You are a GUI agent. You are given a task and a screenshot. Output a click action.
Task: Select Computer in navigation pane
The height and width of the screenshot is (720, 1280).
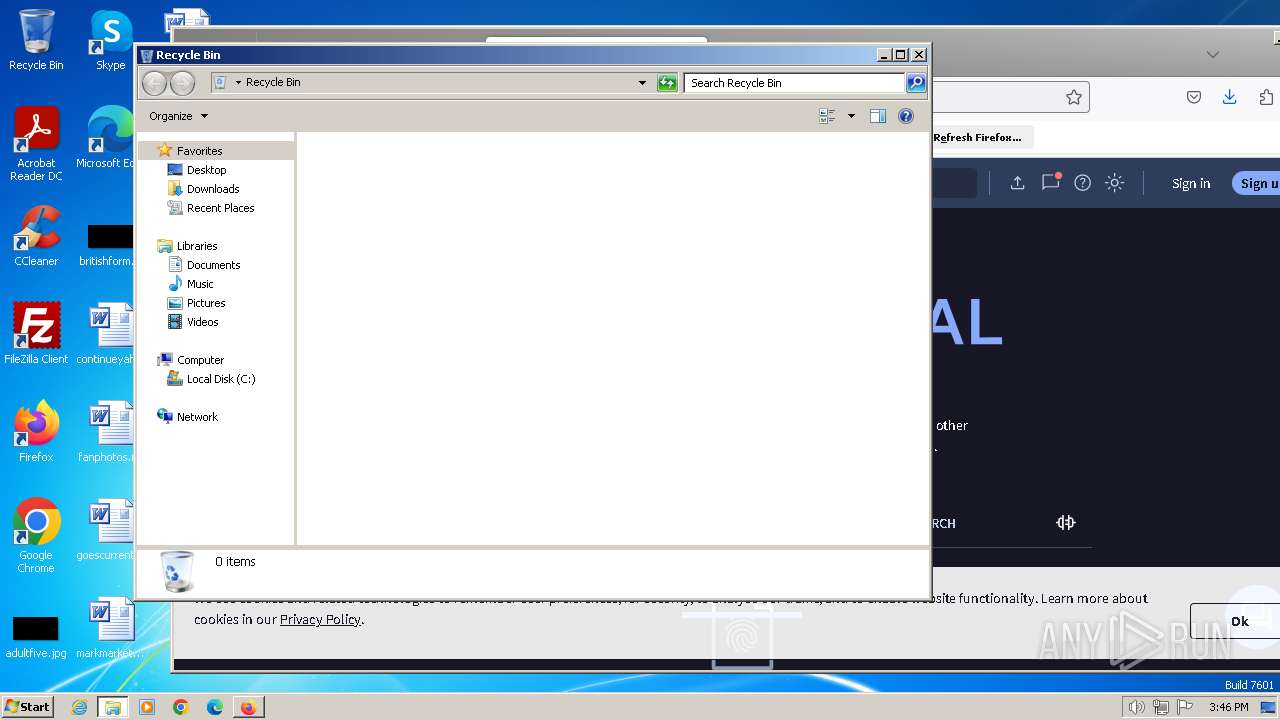(x=200, y=360)
